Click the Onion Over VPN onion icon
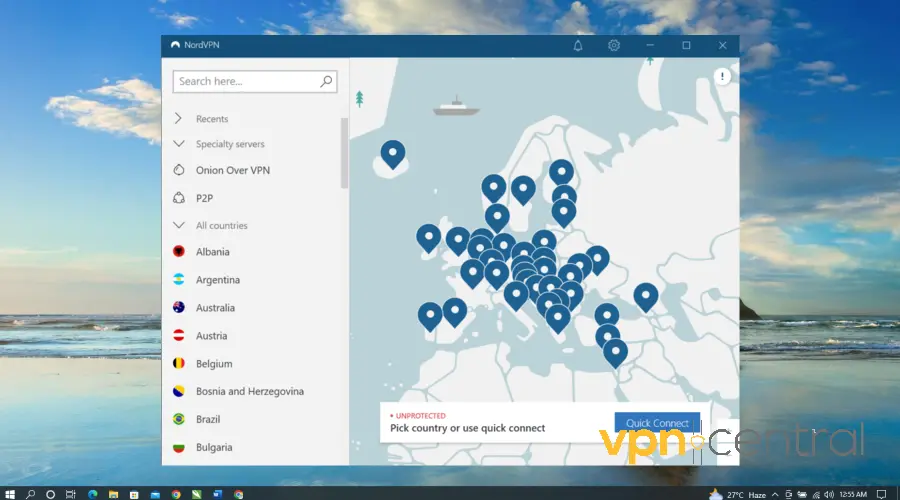 pos(179,170)
